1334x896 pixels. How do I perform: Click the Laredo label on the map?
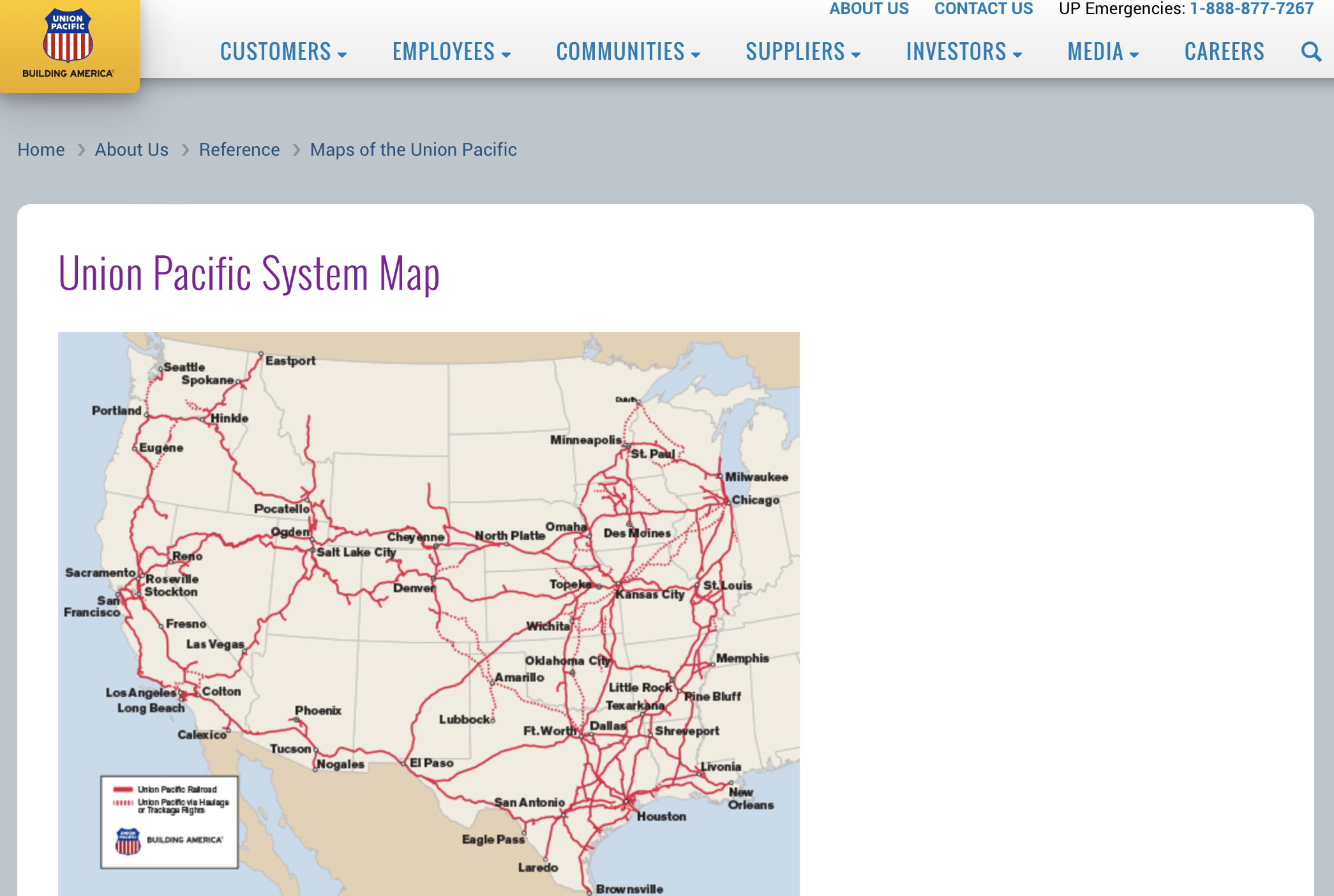(x=538, y=867)
